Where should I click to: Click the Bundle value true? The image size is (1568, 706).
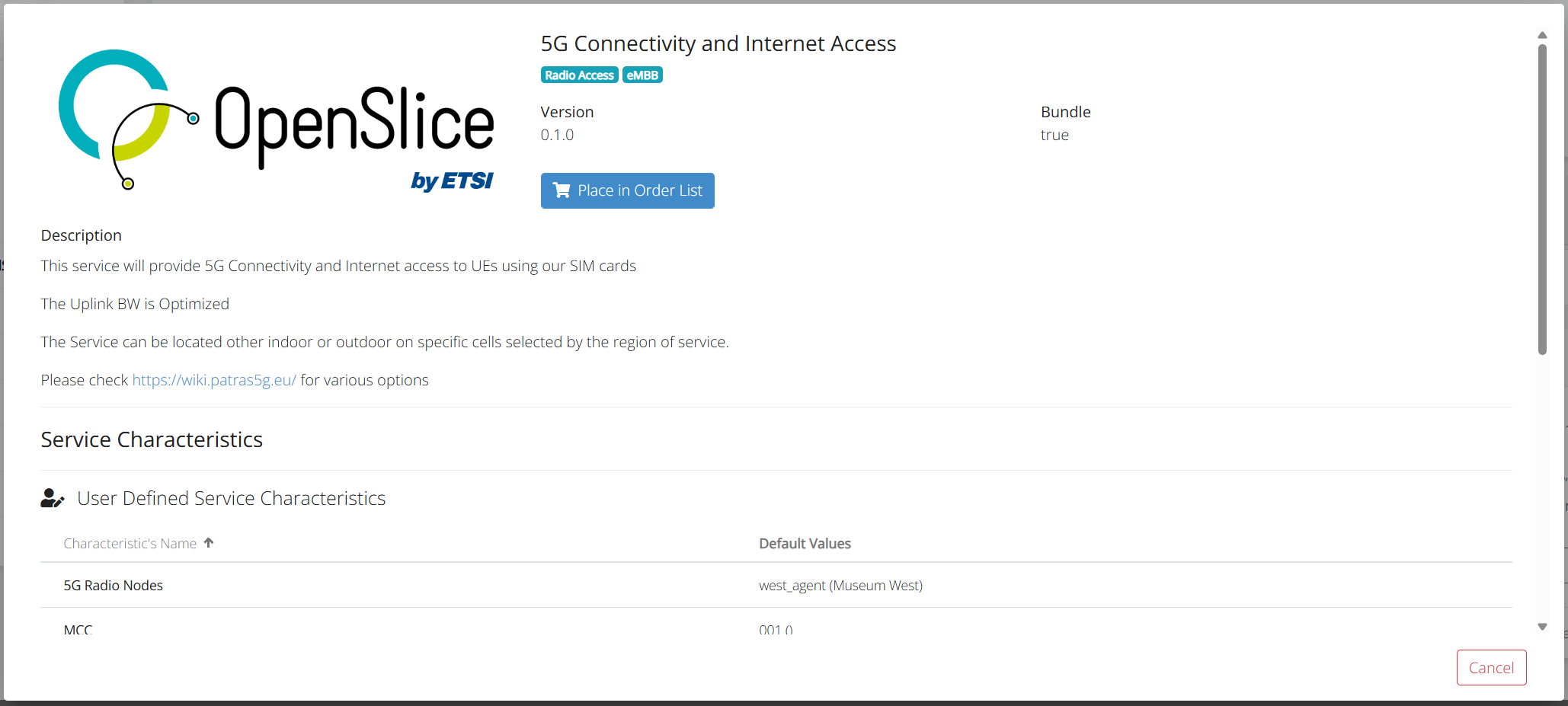(x=1054, y=135)
